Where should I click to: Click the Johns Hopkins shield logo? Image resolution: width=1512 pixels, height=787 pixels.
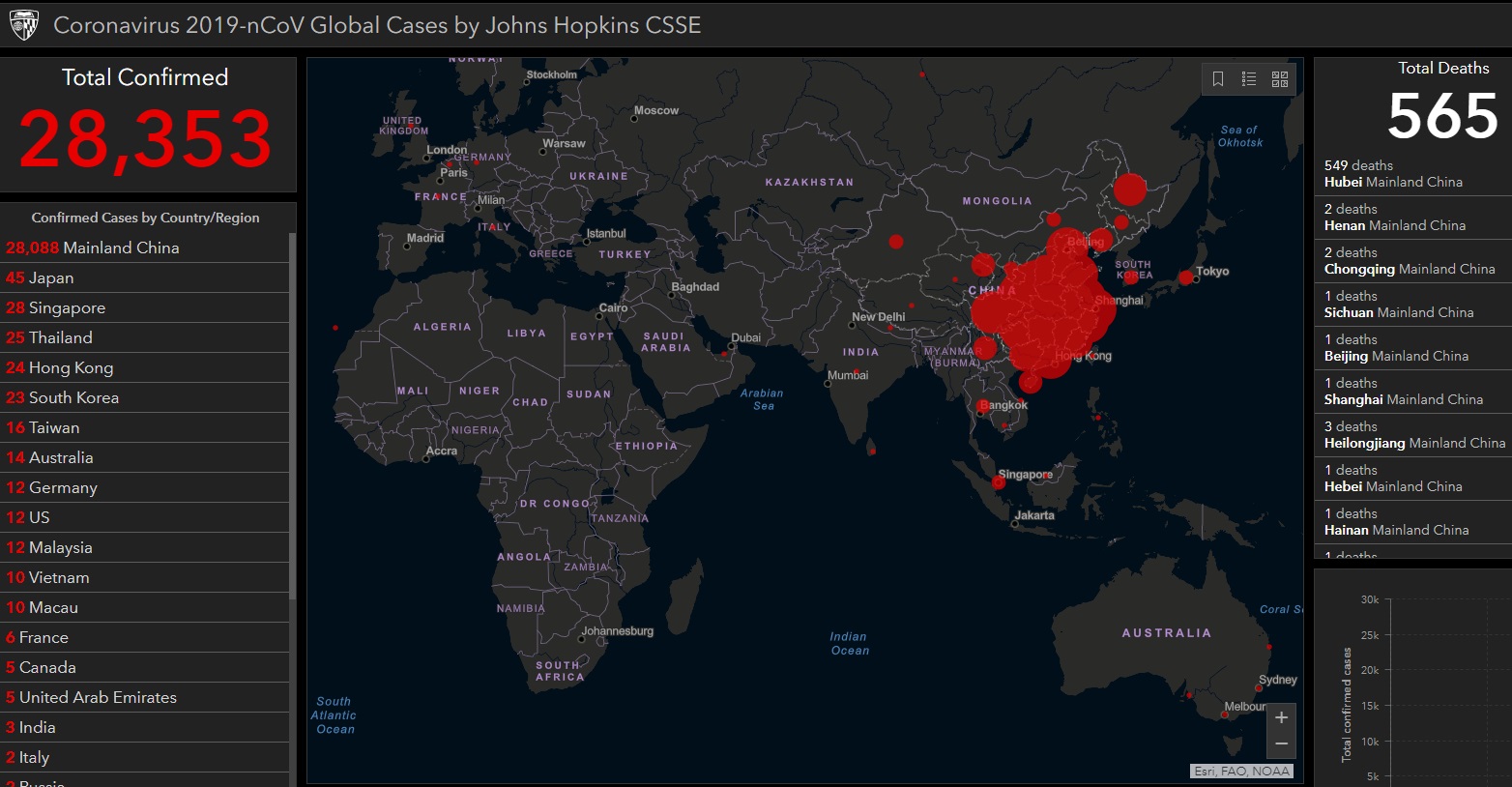[x=23, y=24]
